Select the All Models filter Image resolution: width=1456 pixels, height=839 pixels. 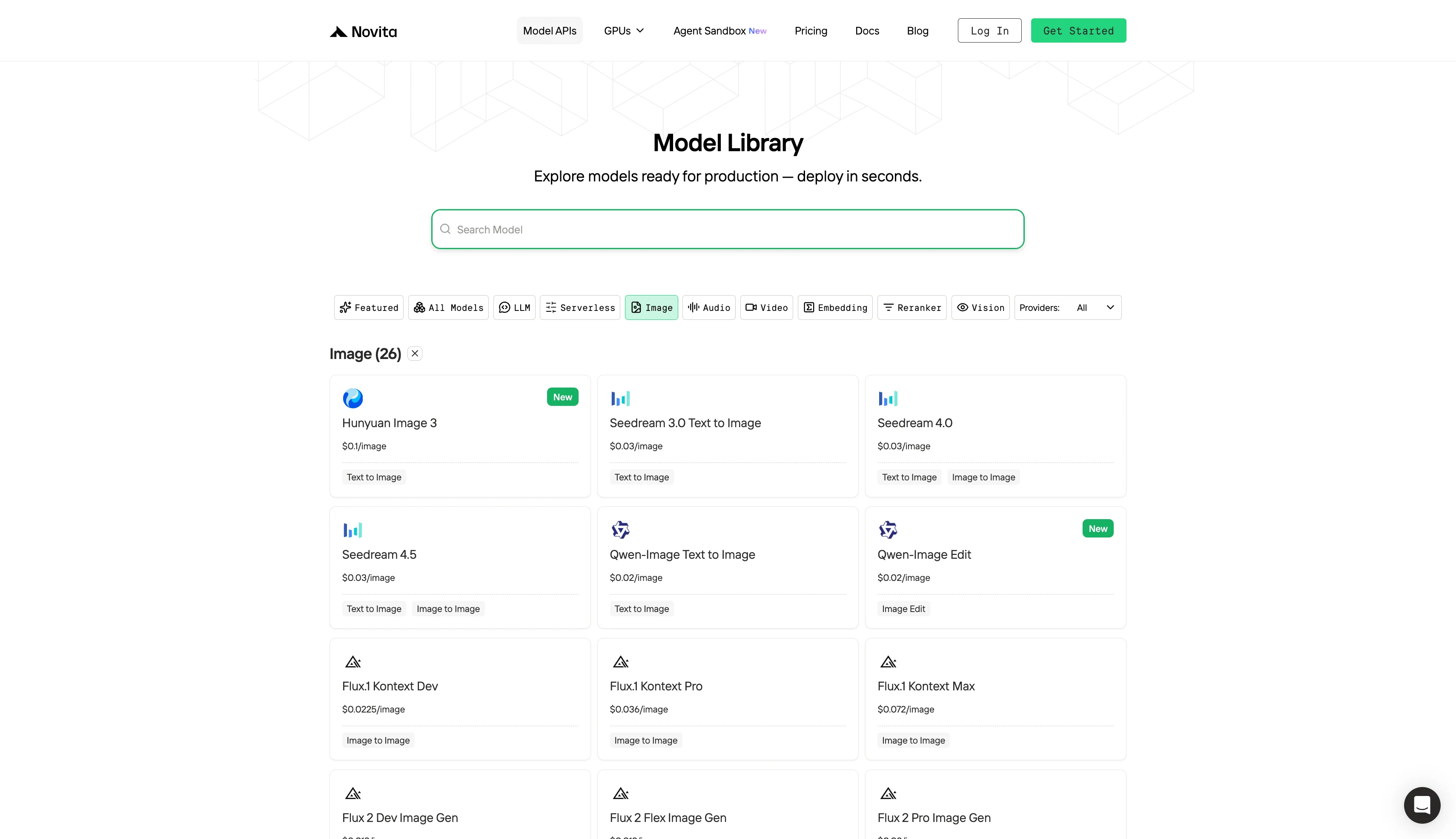[449, 308]
